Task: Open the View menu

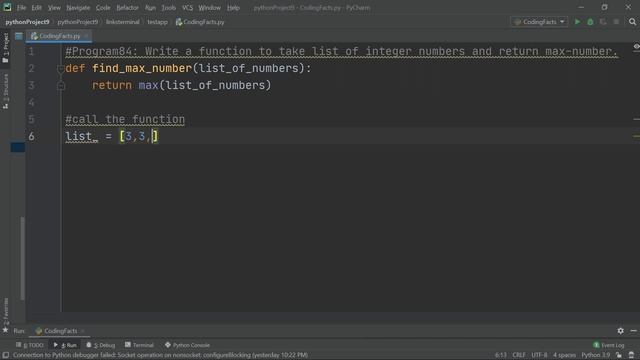Action: 54,8
